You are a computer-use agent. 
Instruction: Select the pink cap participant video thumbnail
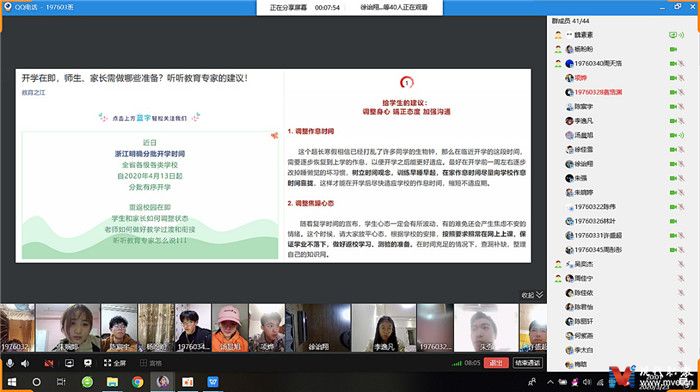[x=230, y=328]
